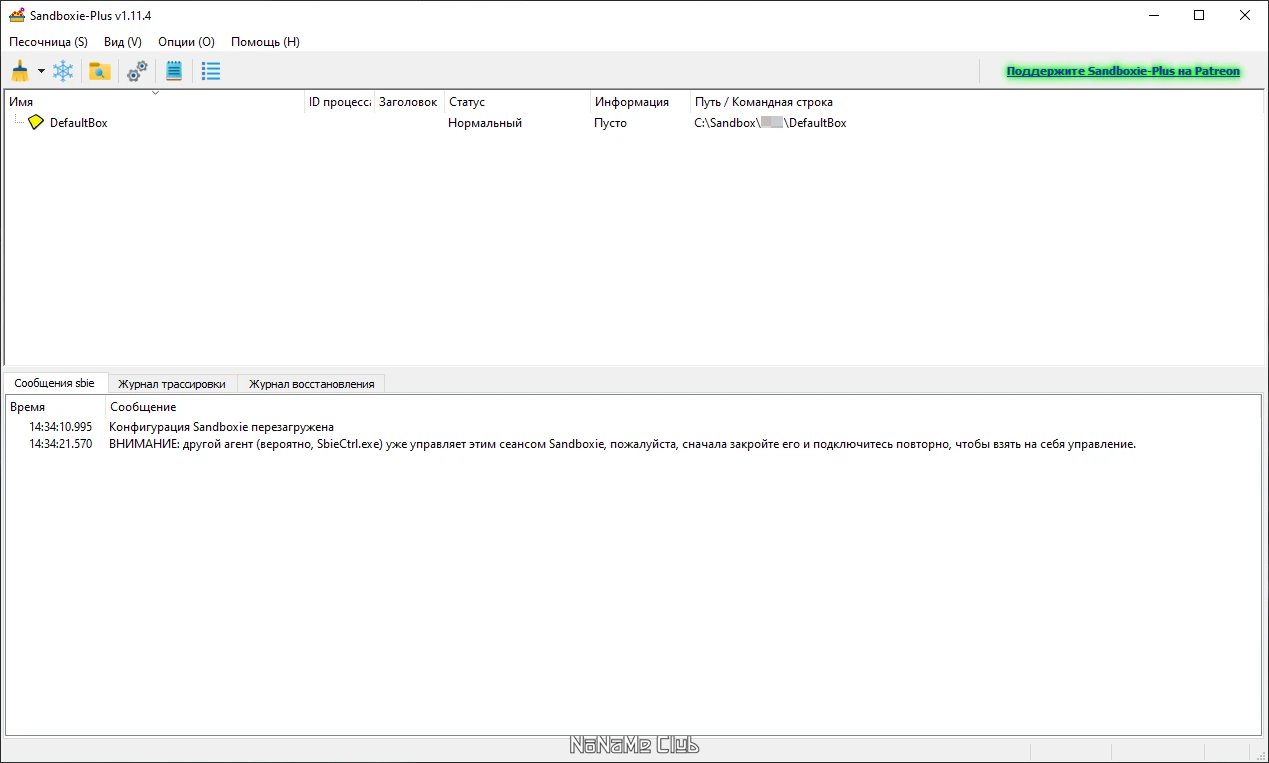Sort by the ID процесса column header

(340, 102)
